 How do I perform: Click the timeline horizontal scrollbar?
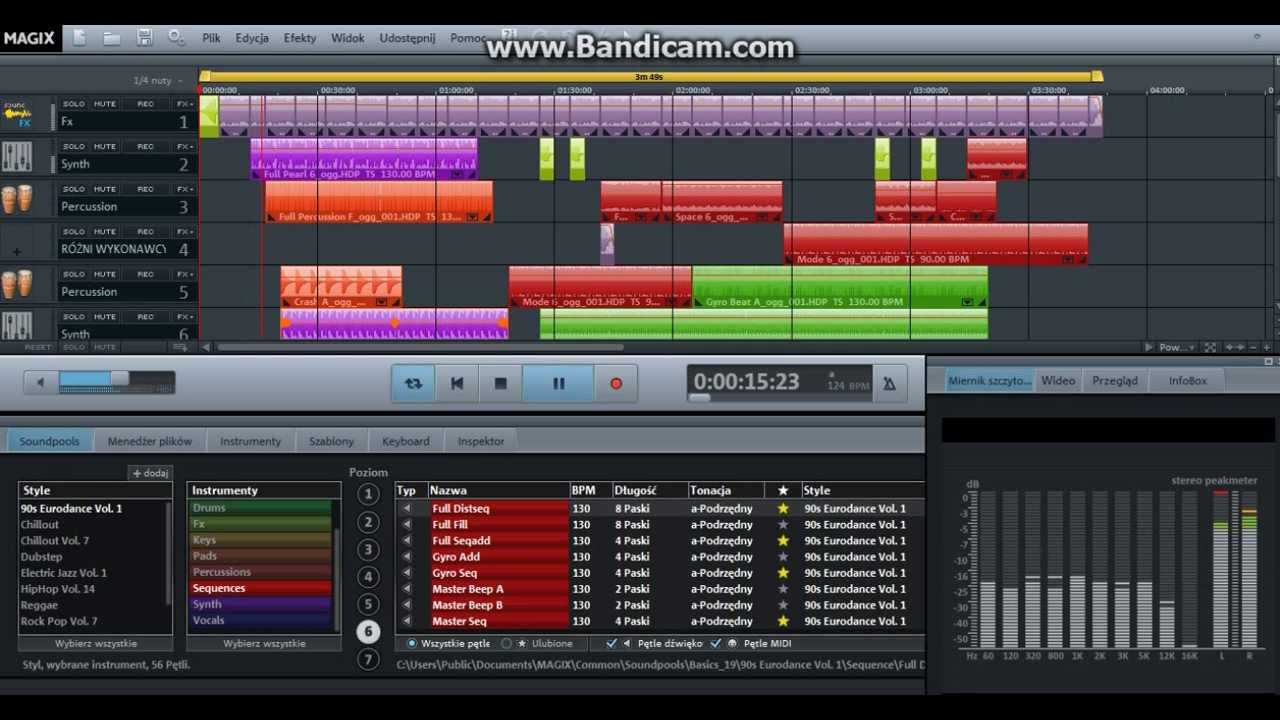pos(420,347)
